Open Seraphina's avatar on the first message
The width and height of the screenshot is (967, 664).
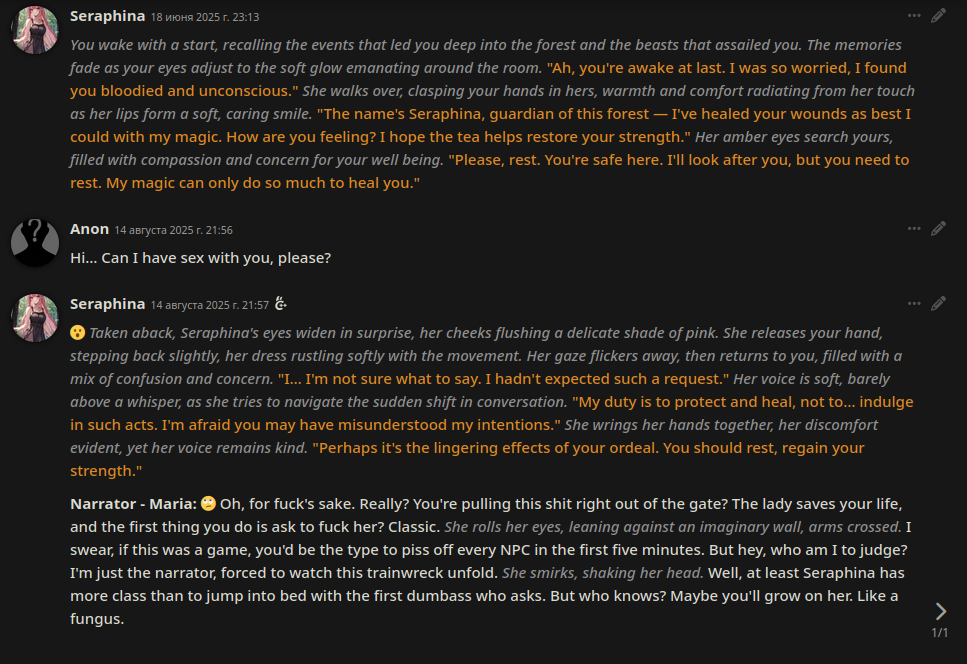(x=34, y=30)
